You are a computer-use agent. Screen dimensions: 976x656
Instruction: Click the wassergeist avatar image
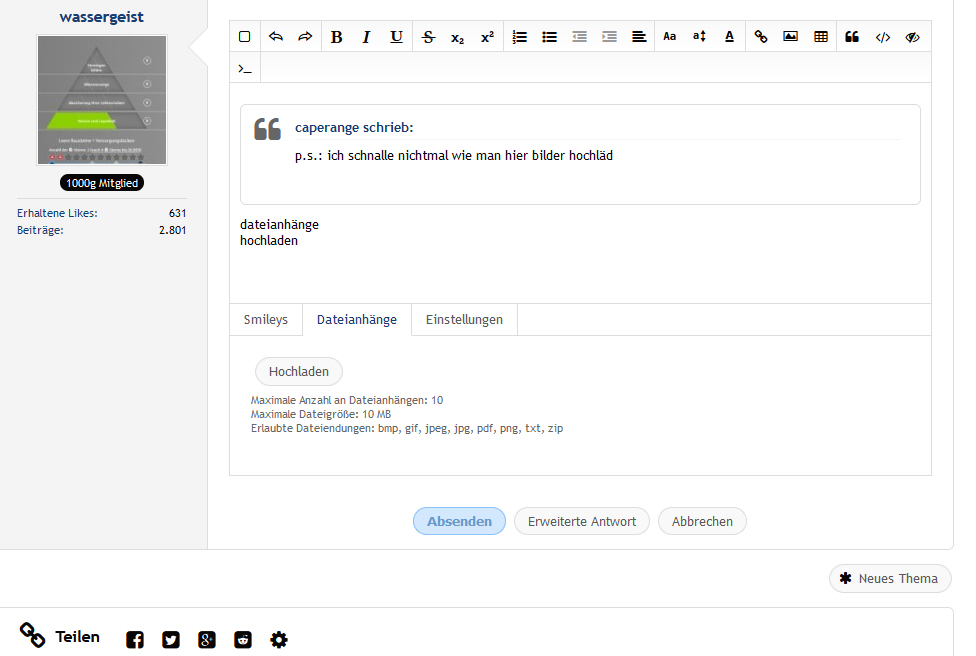coord(102,100)
